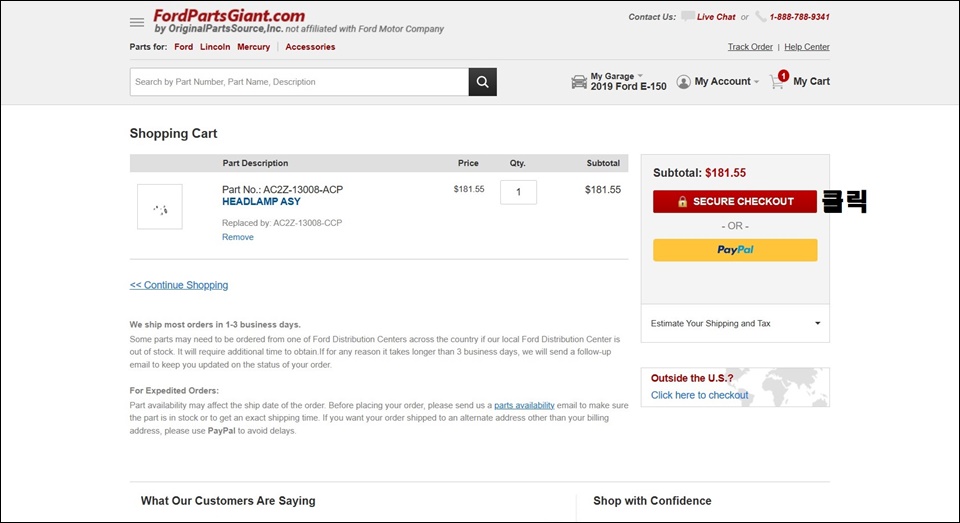The image size is (960, 523).
Task: Click the Secure Checkout button
Action: 735,201
